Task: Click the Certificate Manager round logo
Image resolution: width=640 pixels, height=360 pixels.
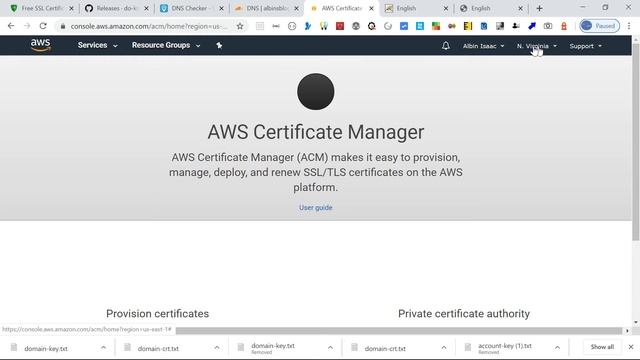Action: 316,91
